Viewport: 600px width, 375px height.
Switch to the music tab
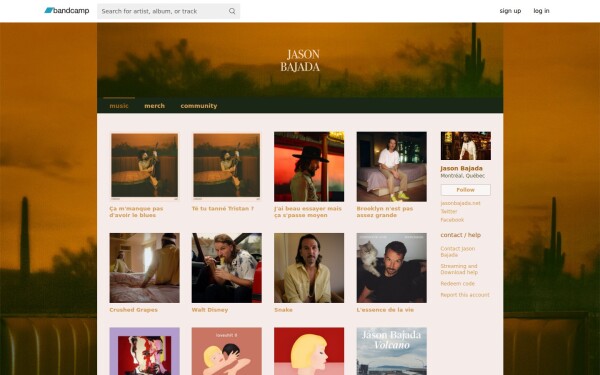coord(119,106)
